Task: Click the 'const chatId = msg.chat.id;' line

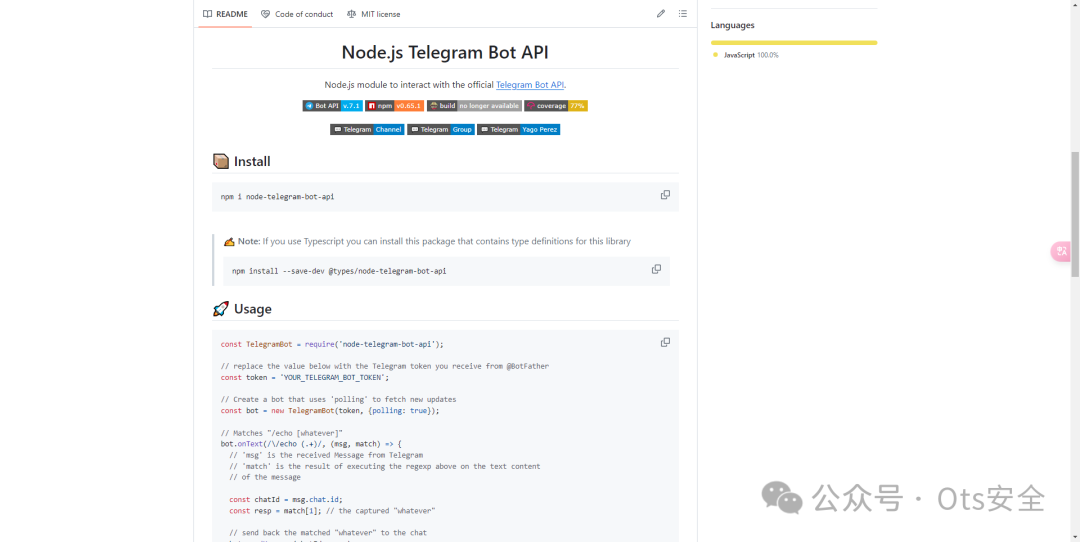Action: 286,499
